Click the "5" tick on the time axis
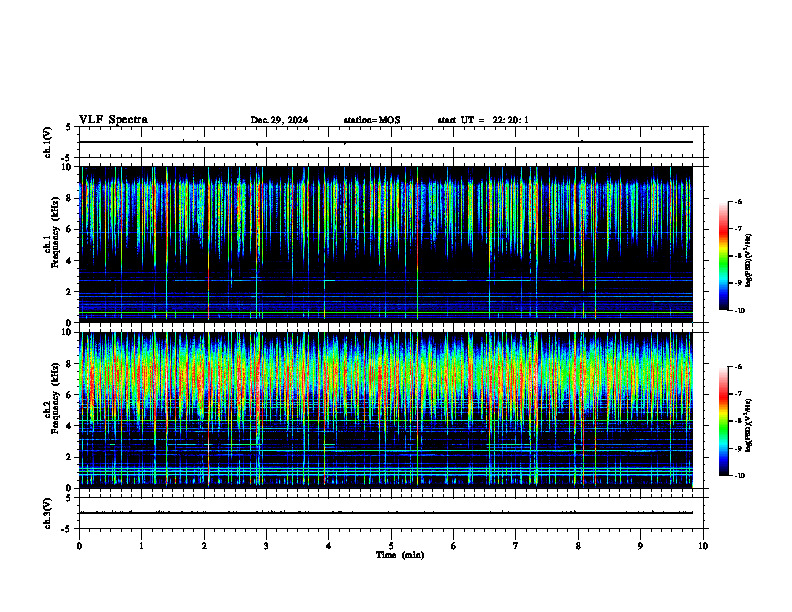Screen dimensions: 792x612 (x=391, y=546)
